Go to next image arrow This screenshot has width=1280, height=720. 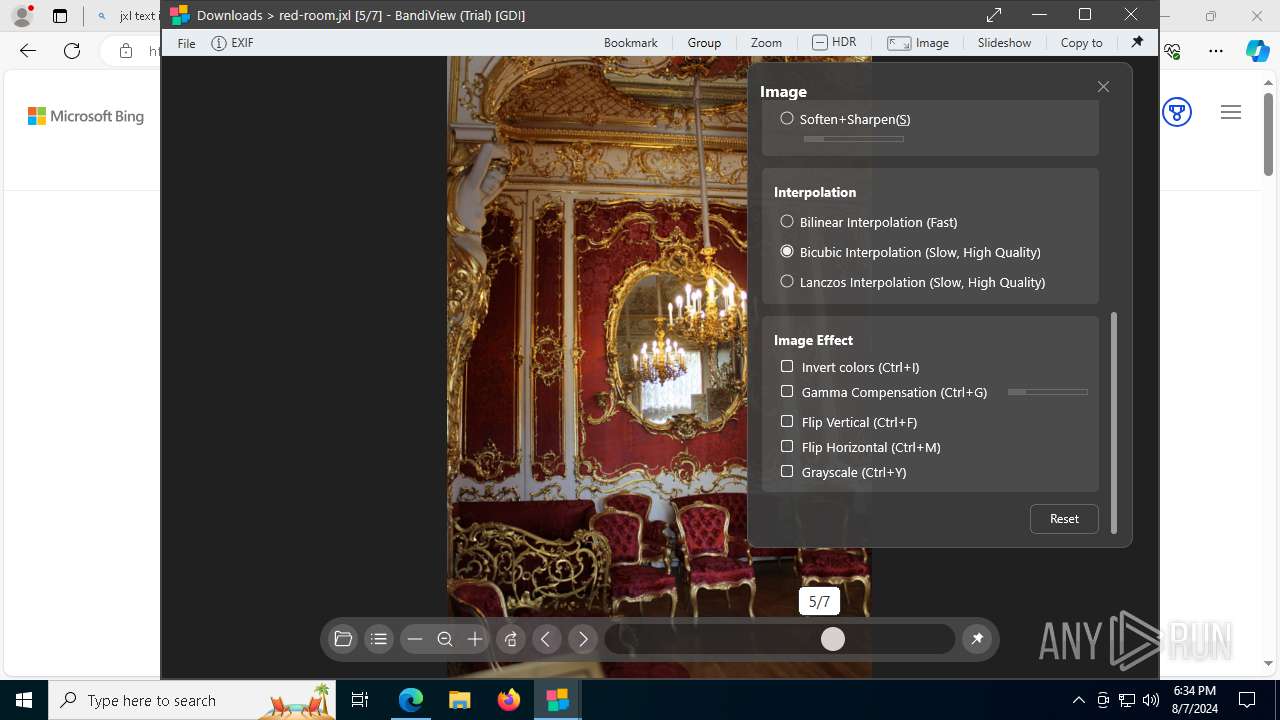(x=583, y=639)
